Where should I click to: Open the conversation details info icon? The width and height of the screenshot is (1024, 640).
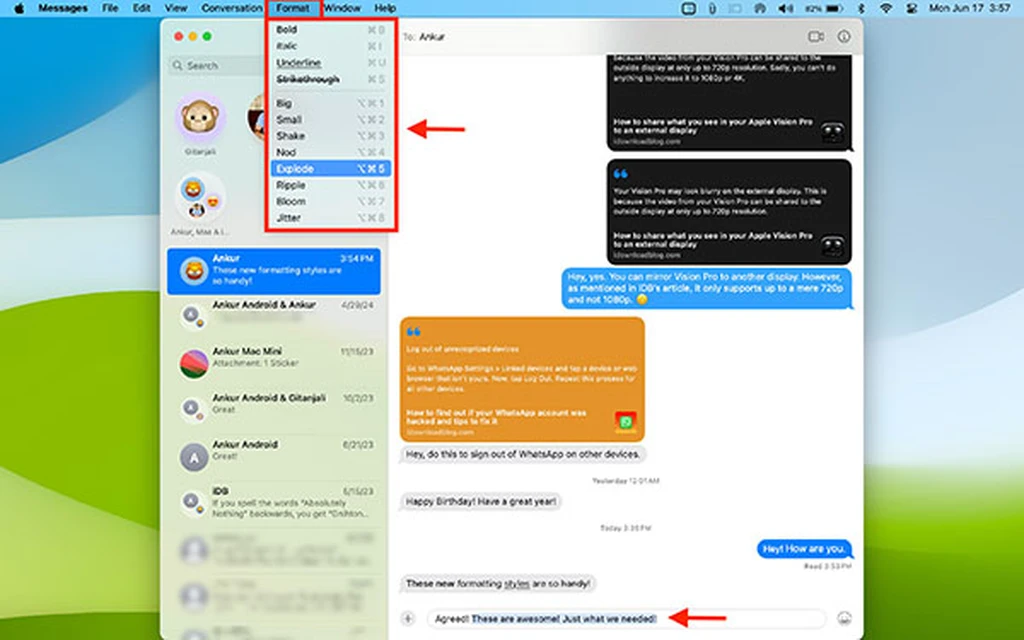[x=844, y=37]
